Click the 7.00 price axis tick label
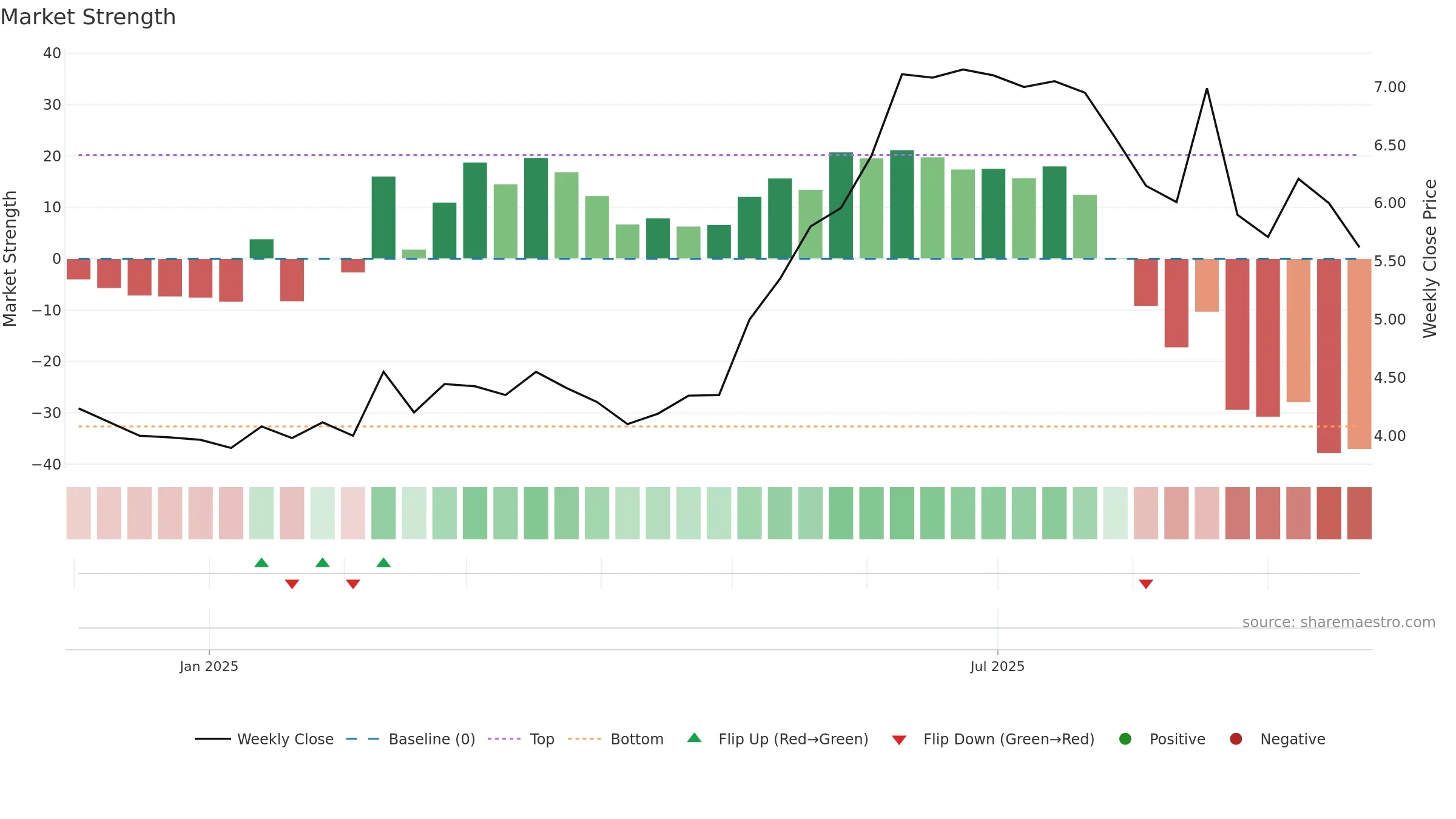Image resolution: width=1456 pixels, height=819 pixels. [1390, 87]
